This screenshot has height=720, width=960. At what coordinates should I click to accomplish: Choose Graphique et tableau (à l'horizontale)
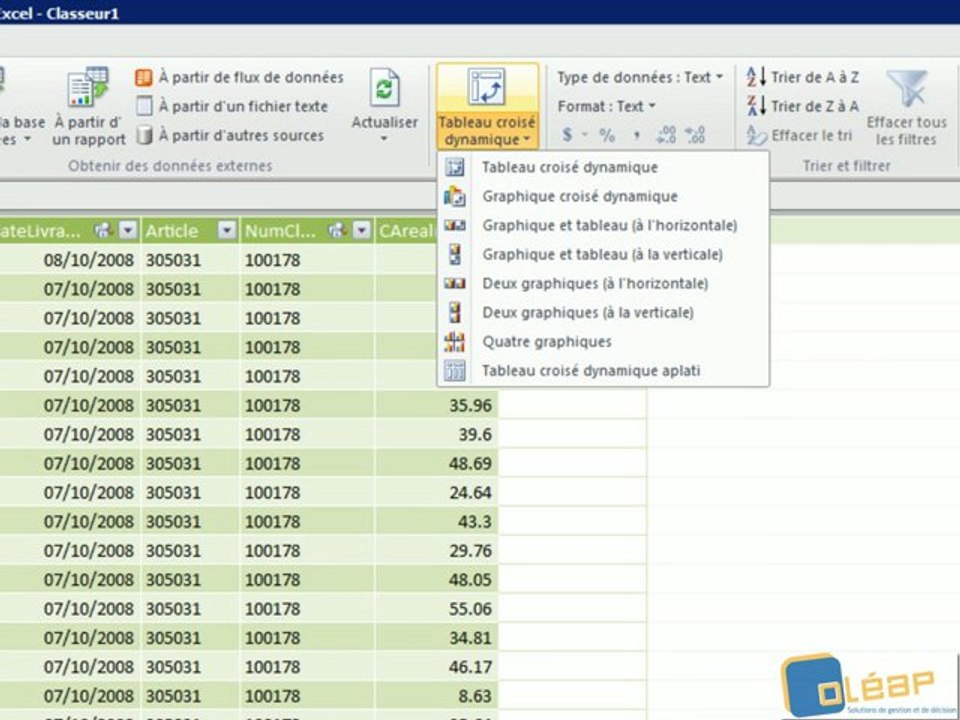[603, 225]
